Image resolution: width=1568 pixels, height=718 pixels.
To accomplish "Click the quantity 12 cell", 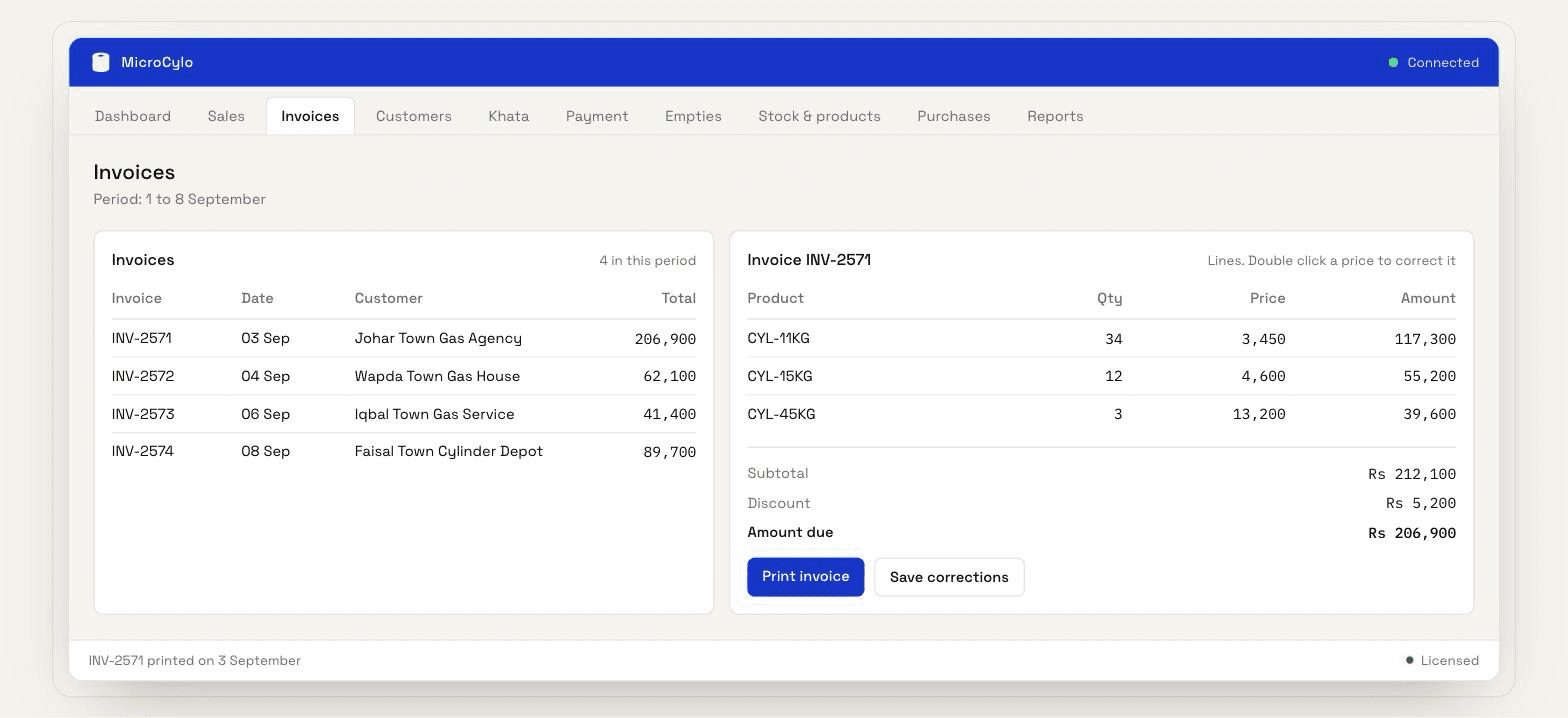I will (x=1113, y=377).
